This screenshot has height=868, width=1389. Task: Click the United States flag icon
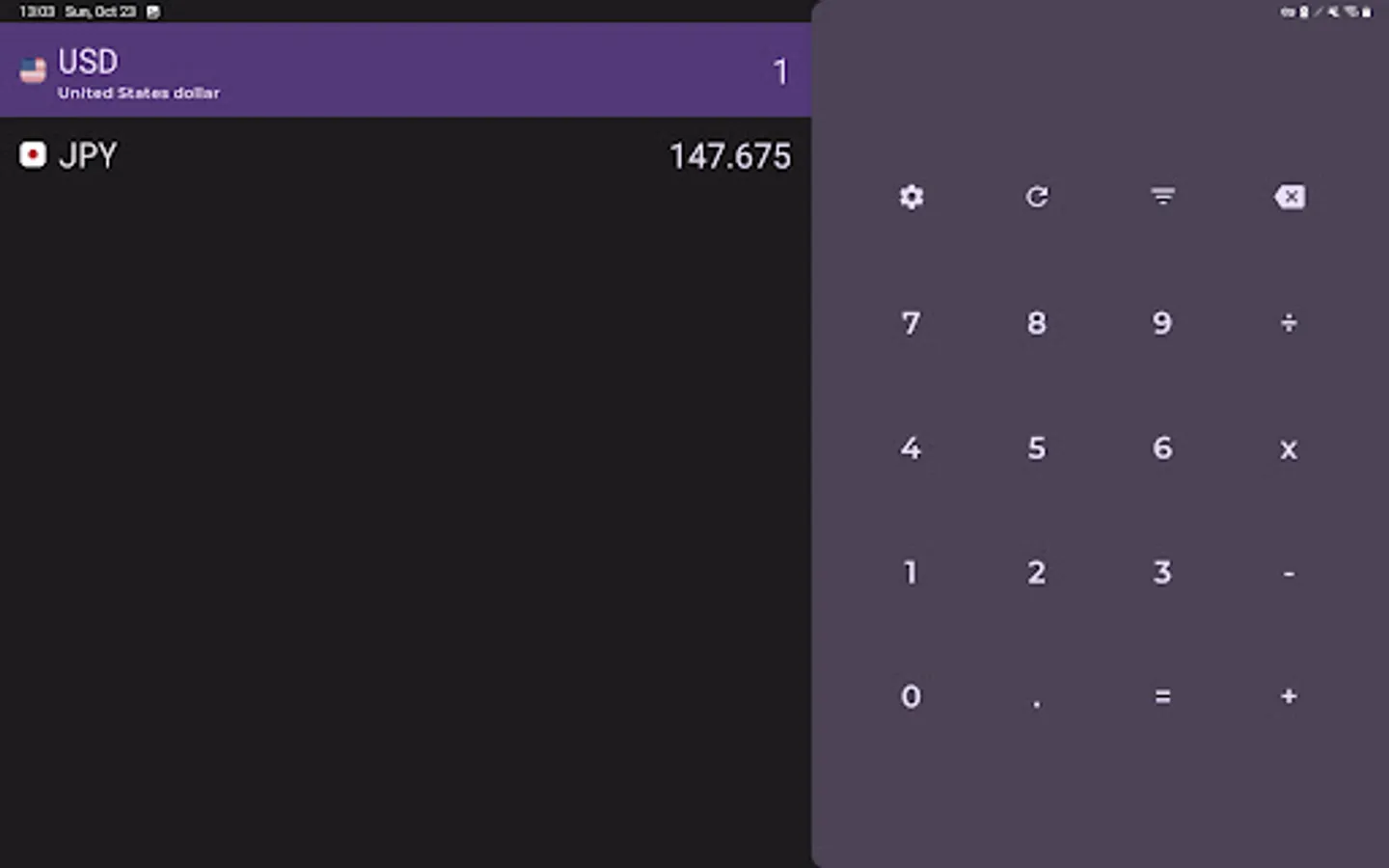tap(33, 70)
